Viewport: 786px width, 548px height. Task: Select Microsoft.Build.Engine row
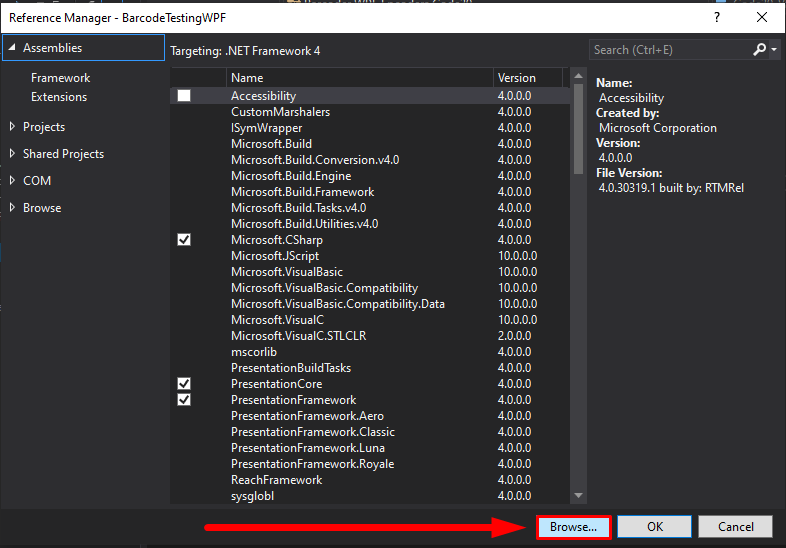(370, 176)
